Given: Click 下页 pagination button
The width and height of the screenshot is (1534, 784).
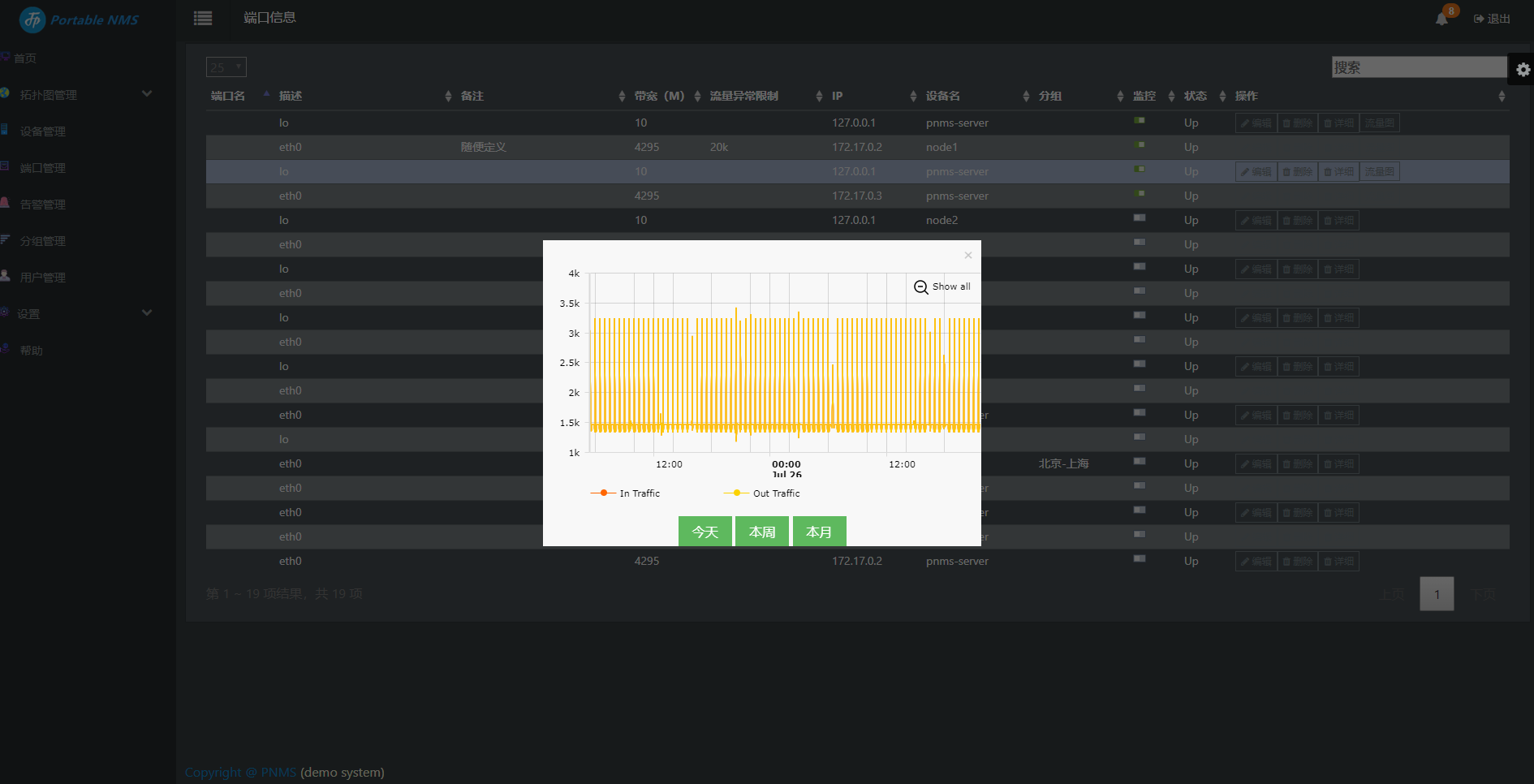Looking at the screenshot, I should pos(1483,594).
